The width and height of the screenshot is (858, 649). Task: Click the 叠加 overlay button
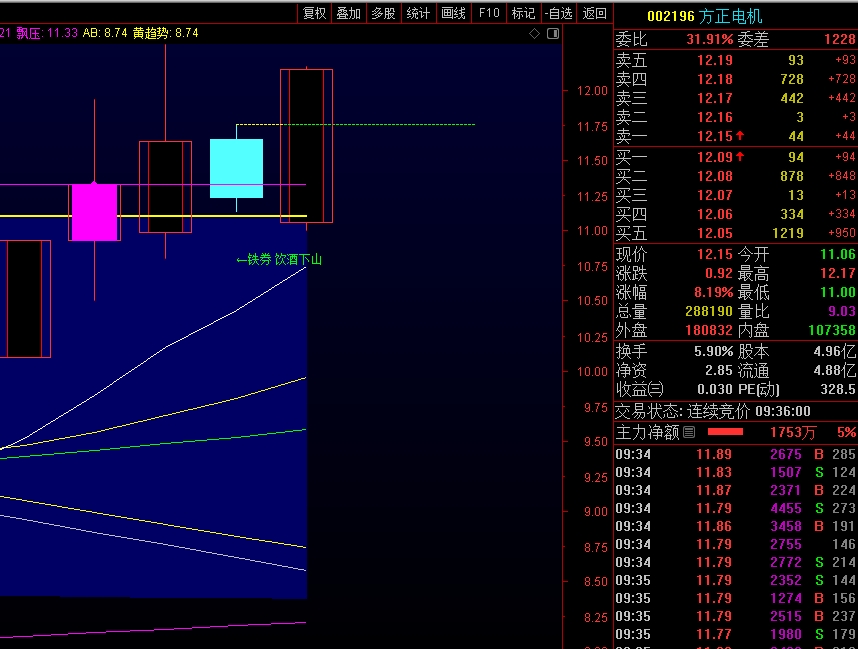[x=349, y=13]
